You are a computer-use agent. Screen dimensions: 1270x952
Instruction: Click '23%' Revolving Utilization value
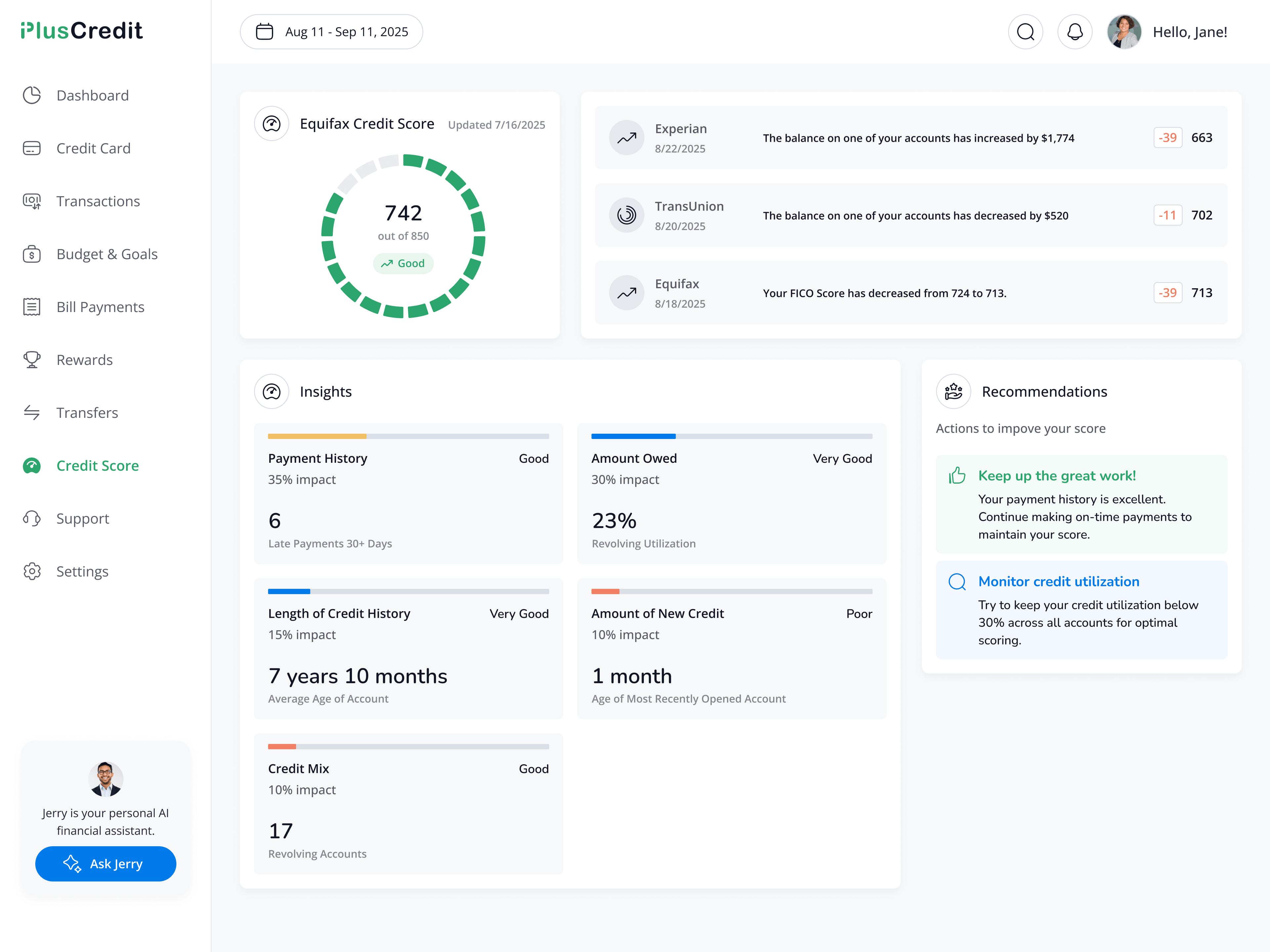point(614,521)
